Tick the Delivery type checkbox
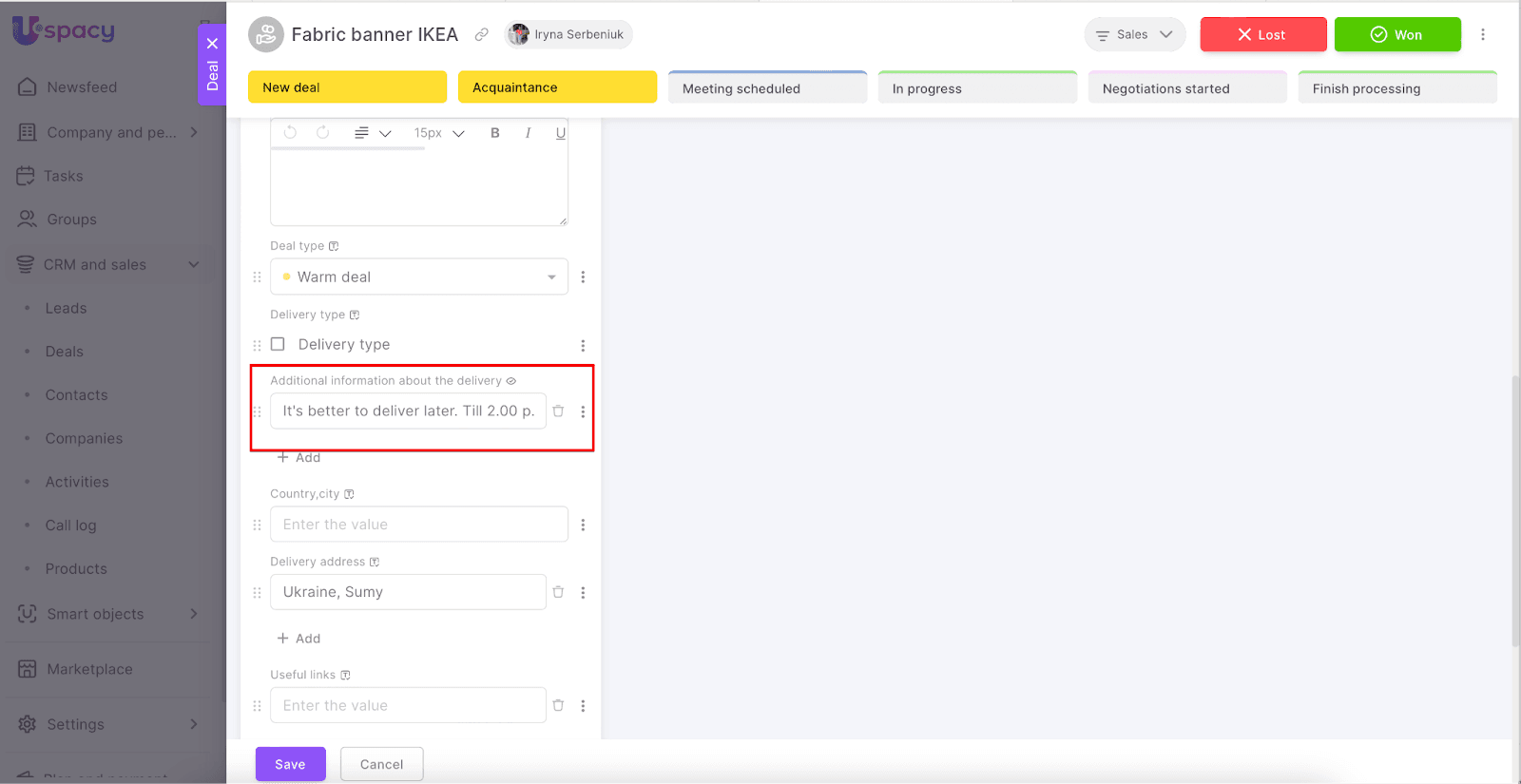This screenshot has width=1521, height=784. tap(279, 344)
